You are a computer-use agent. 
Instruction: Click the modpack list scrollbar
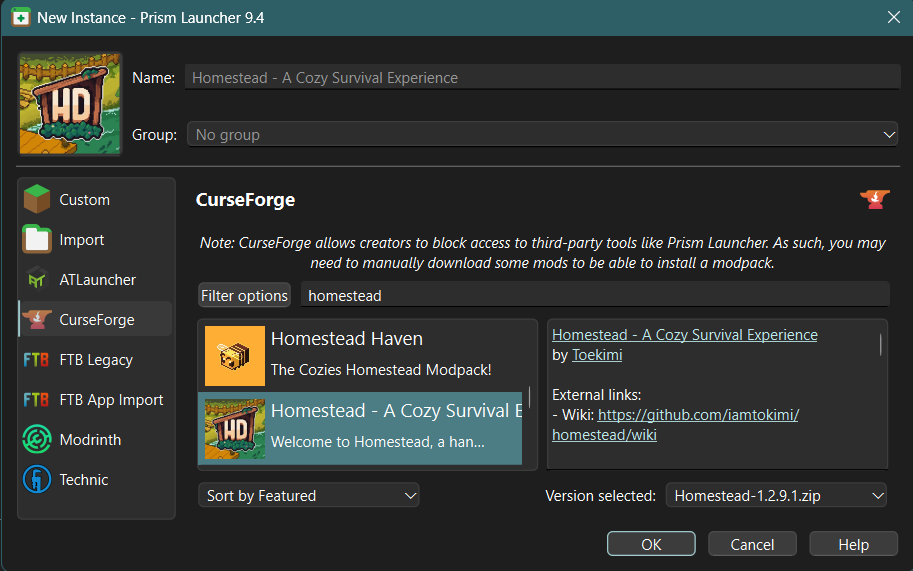[529, 397]
